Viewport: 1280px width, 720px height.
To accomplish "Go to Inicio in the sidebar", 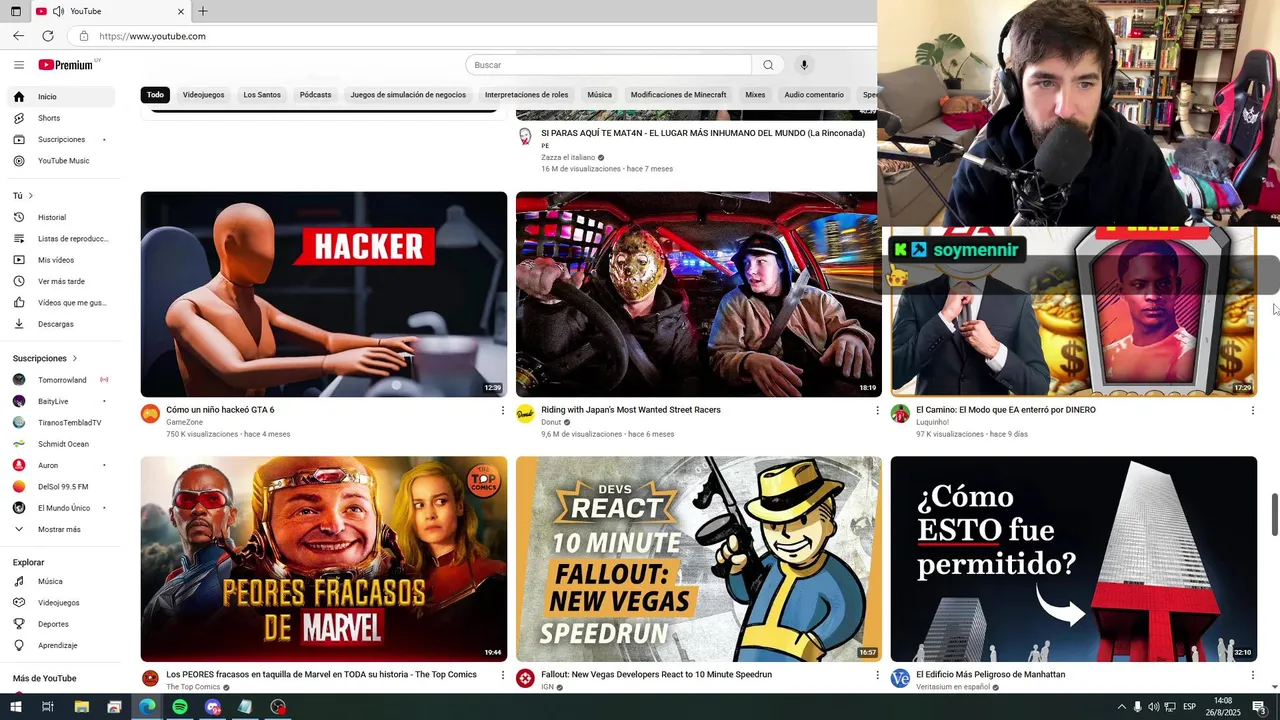I will [x=62, y=97].
